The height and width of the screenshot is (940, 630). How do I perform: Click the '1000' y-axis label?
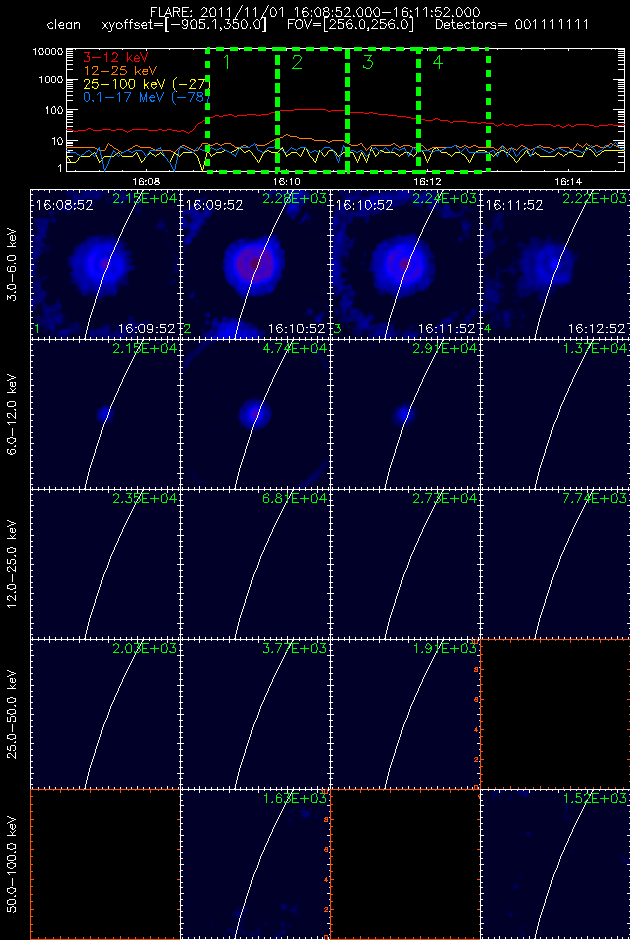tap(51, 80)
